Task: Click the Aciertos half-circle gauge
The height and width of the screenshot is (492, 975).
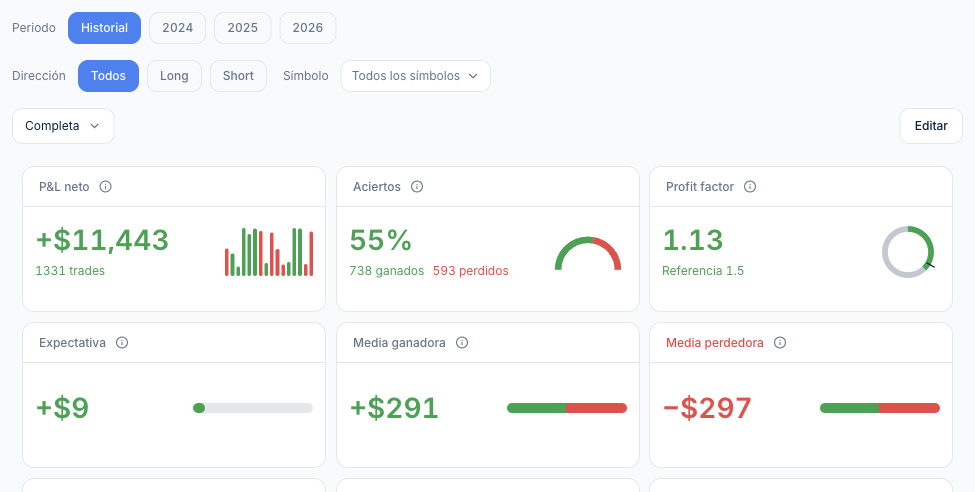Action: [588, 253]
